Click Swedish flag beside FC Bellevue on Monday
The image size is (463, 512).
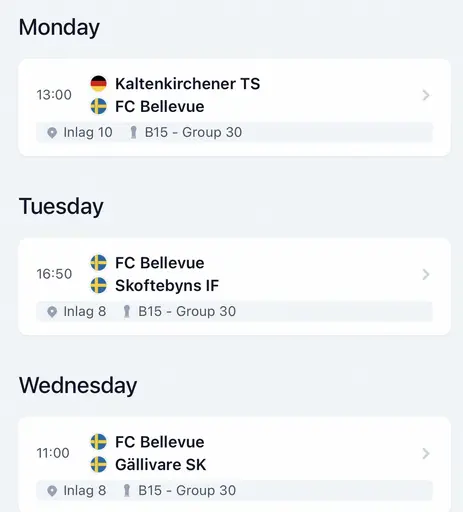[x=99, y=106]
